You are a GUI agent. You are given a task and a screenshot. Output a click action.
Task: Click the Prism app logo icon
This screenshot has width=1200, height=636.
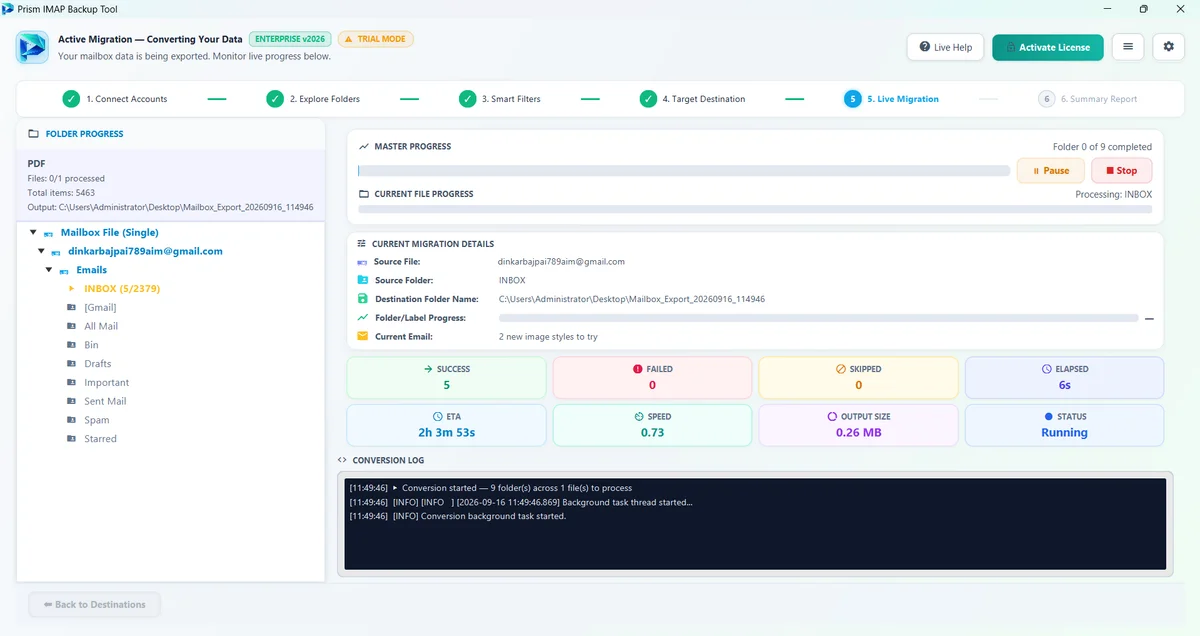[x=32, y=47]
